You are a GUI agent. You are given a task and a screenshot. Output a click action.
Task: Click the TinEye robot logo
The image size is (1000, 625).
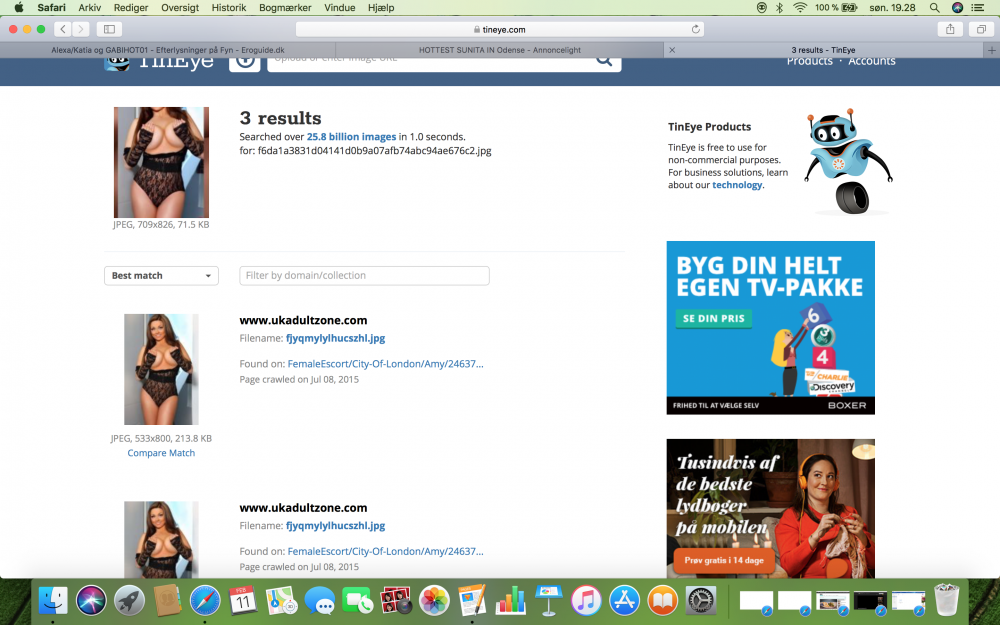pyautogui.click(x=117, y=63)
